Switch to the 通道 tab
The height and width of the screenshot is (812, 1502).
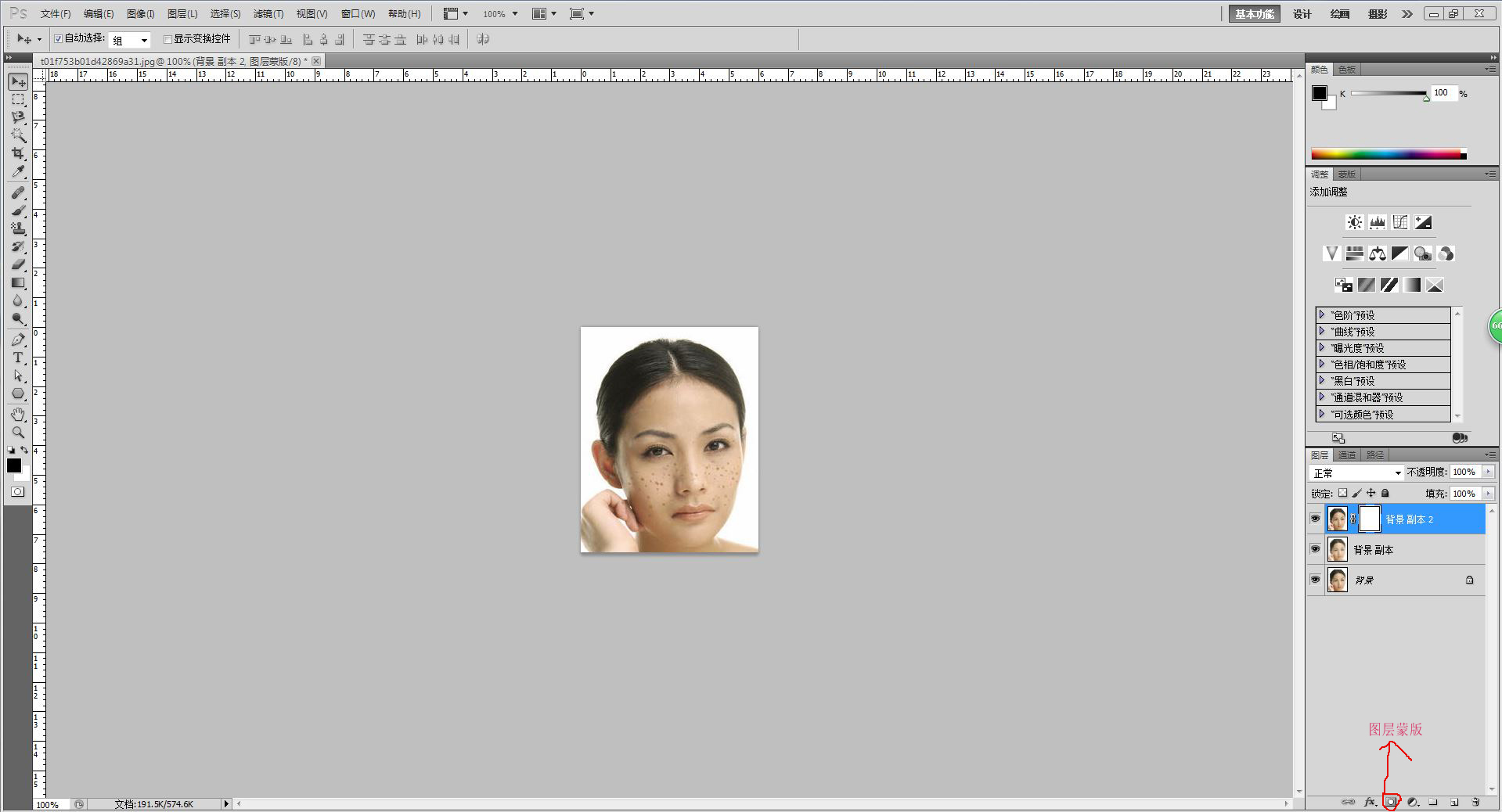[1346, 455]
